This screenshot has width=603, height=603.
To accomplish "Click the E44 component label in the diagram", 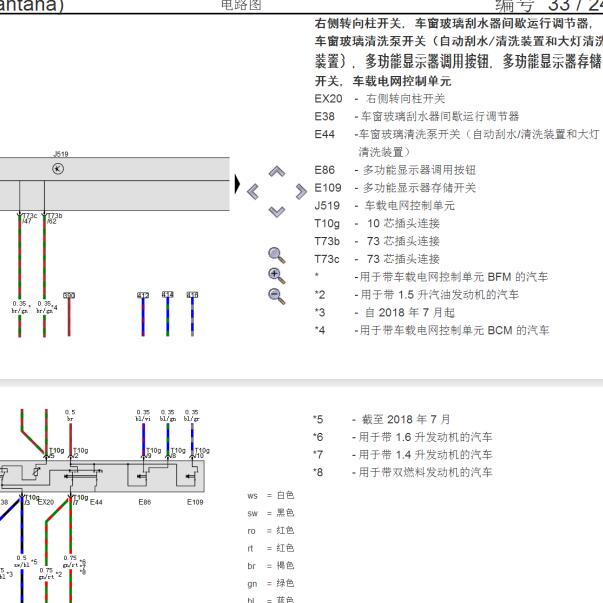I will [96, 502].
